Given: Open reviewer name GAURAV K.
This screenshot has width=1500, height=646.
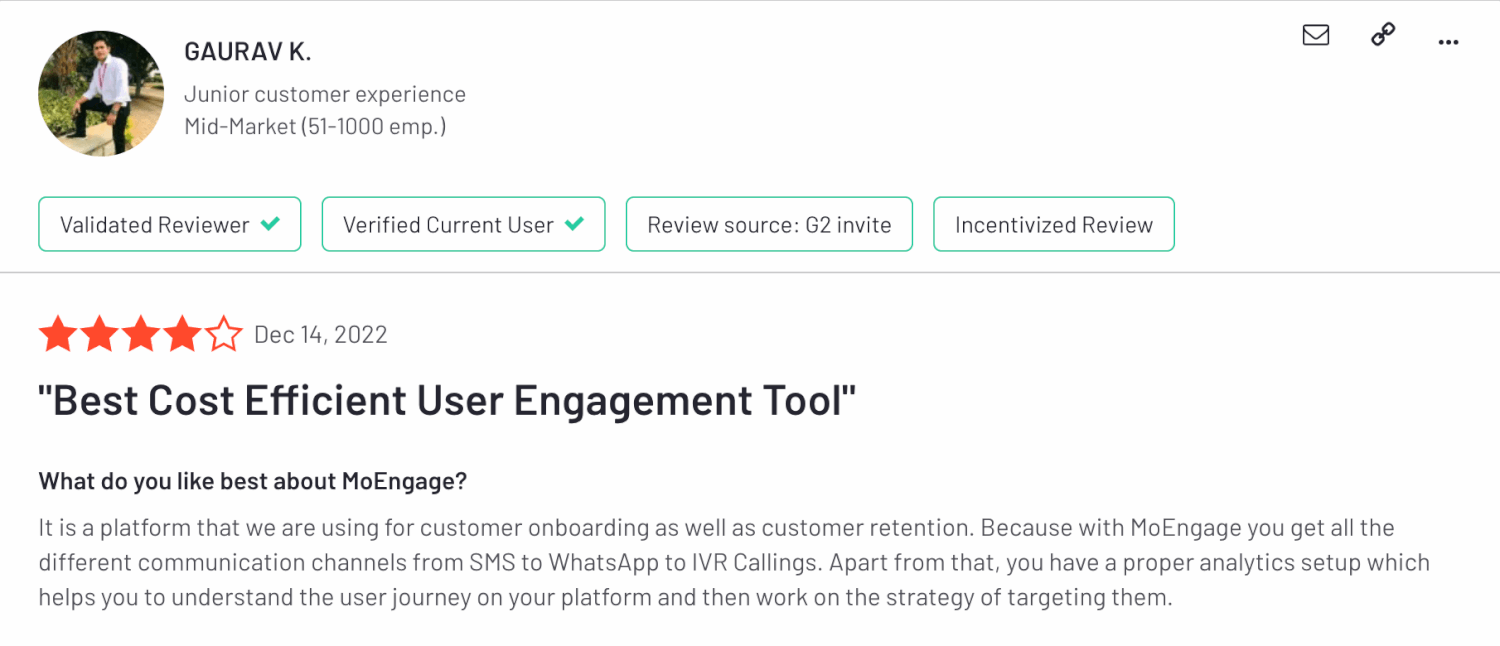Looking at the screenshot, I should (x=247, y=53).
